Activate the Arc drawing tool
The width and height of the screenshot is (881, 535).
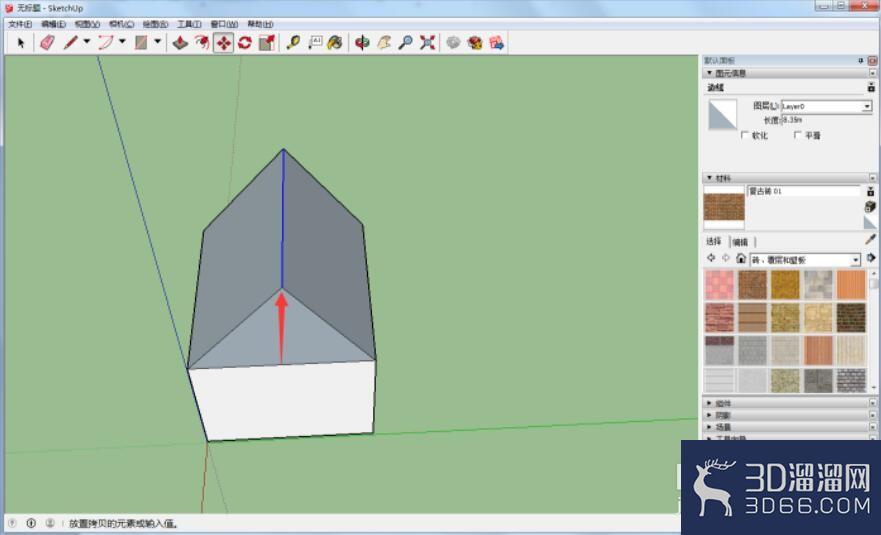106,43
